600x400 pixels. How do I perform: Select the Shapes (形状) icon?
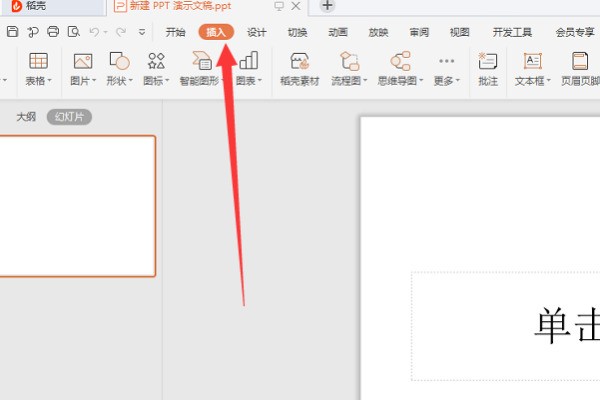(x=119, y=62)
